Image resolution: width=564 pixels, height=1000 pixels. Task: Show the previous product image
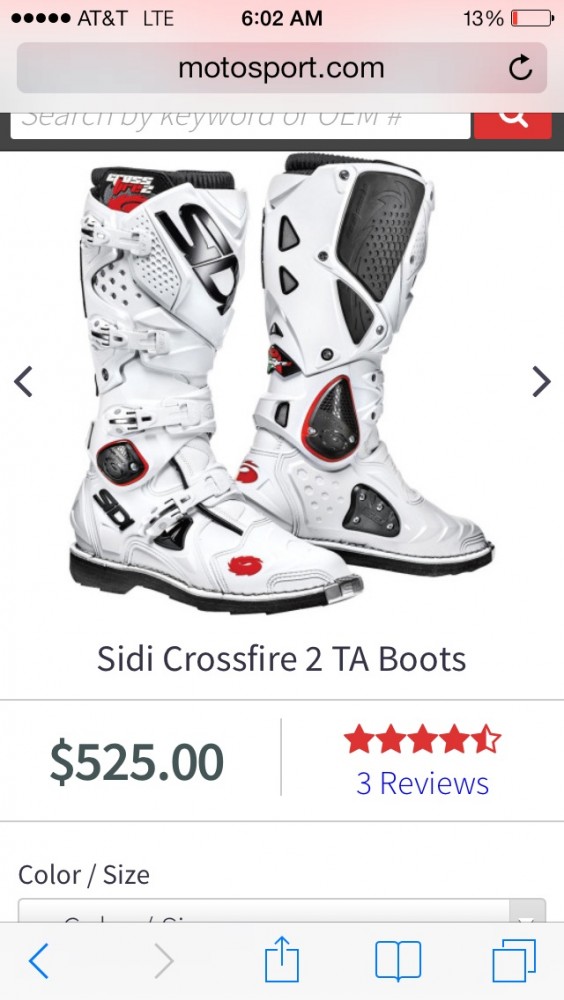pos(23,381)
